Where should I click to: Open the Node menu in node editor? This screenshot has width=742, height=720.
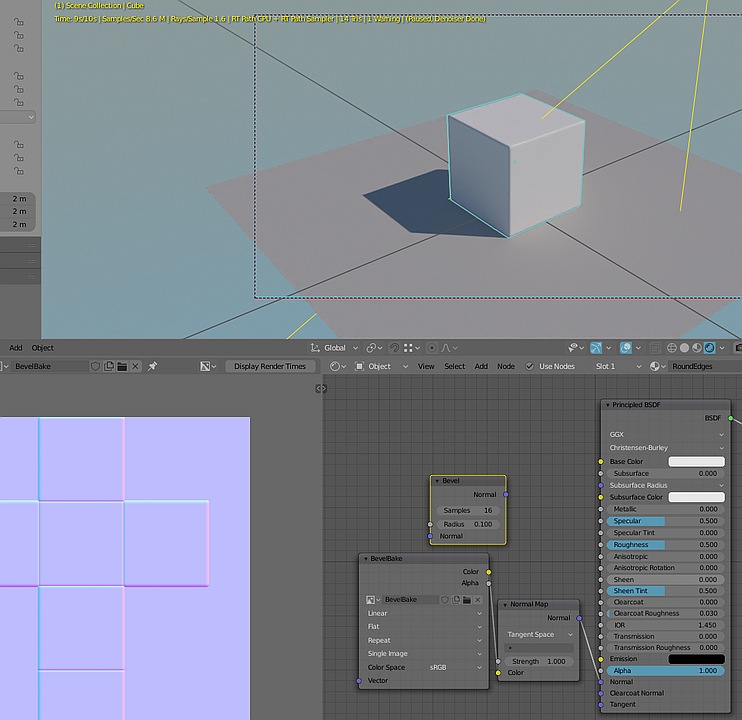[x=506, y=367]
